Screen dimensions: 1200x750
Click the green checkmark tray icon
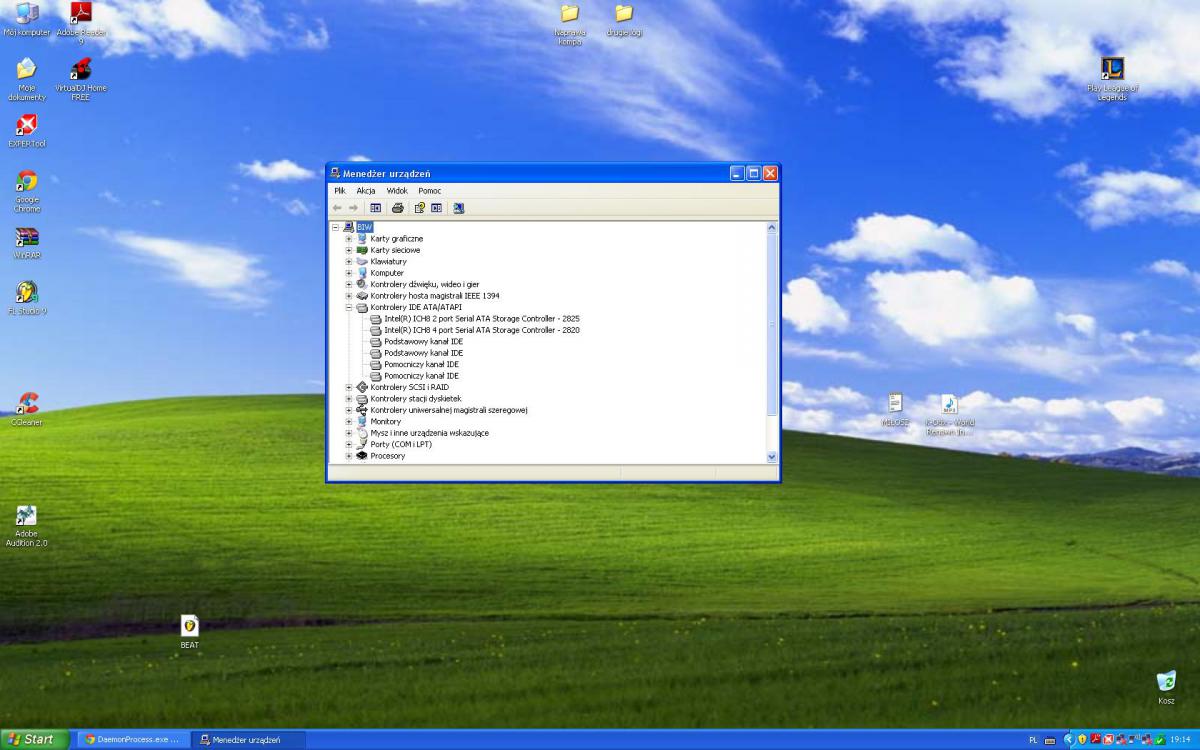click(x=1160, y=740)
